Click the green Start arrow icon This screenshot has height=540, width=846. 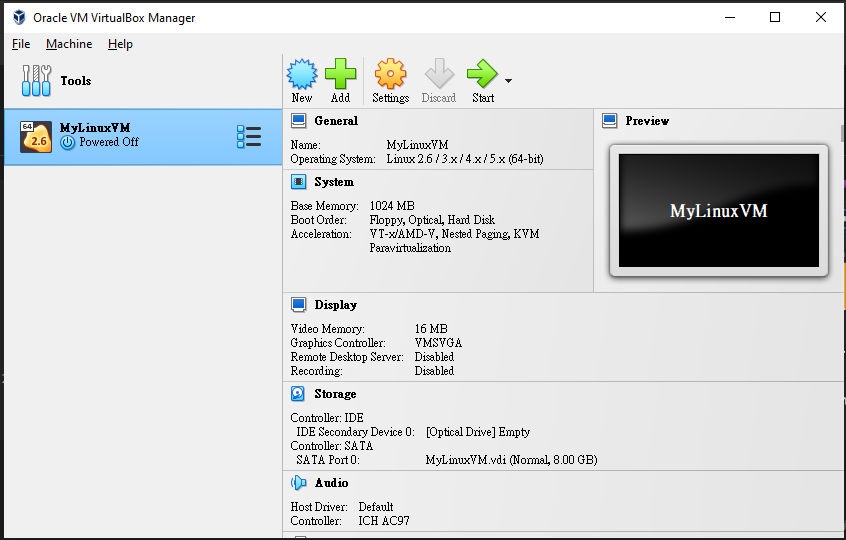482,74
